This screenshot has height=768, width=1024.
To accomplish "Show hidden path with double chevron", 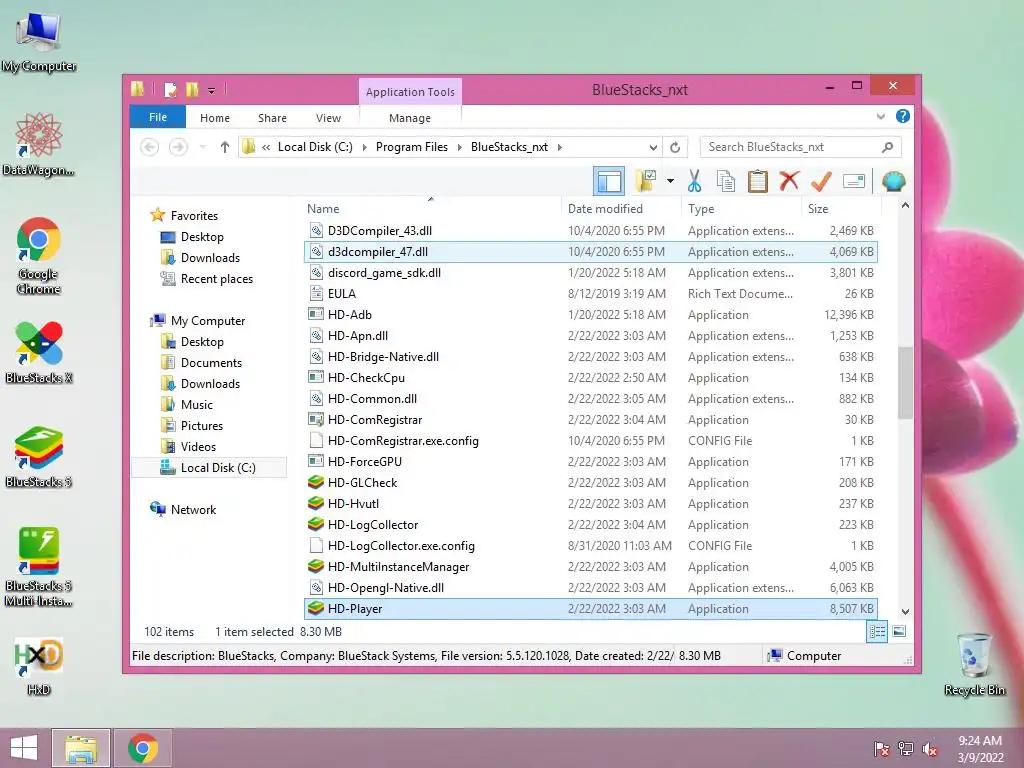I will pos(266,148).
